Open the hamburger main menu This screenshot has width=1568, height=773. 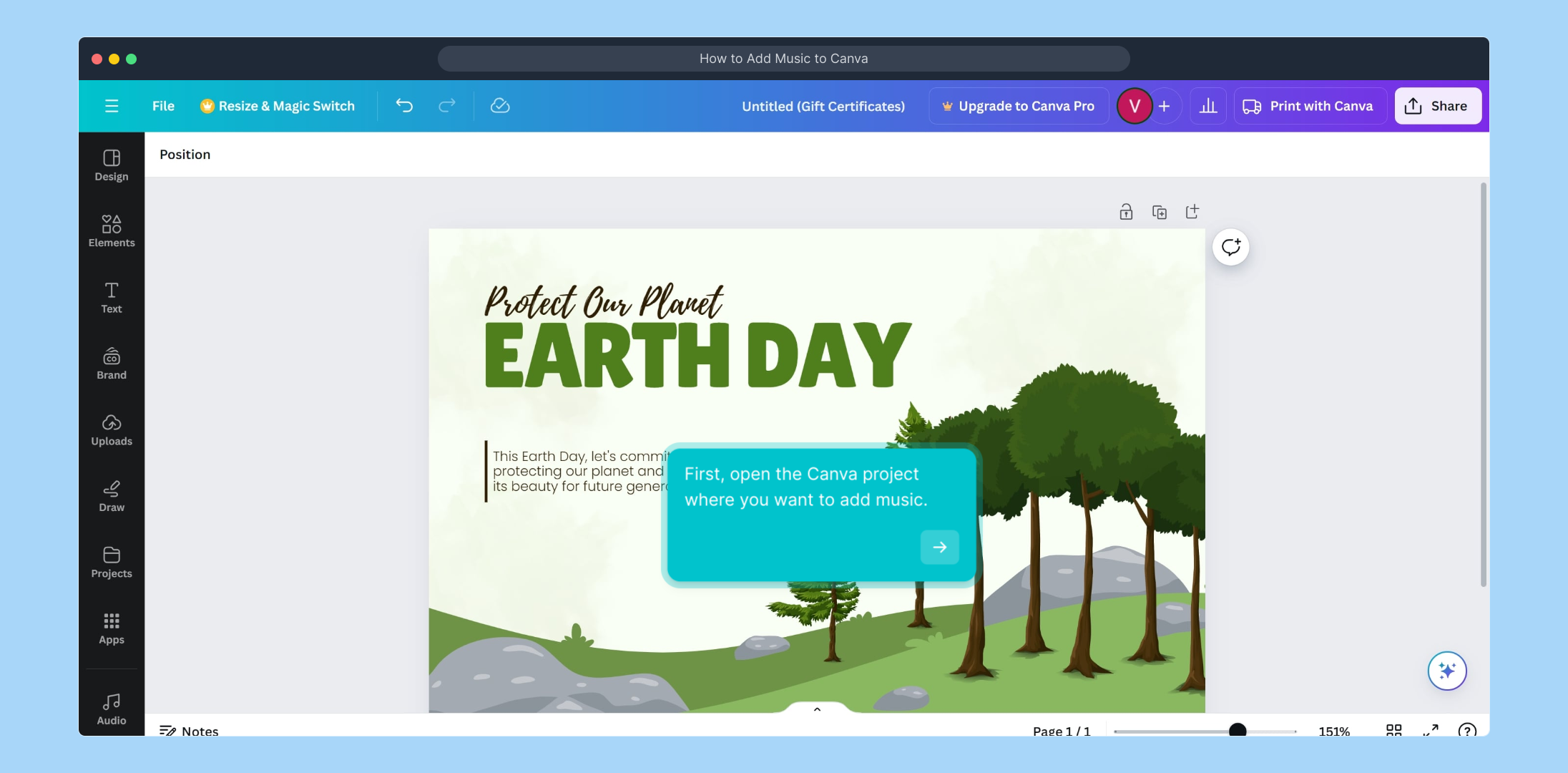112,106
